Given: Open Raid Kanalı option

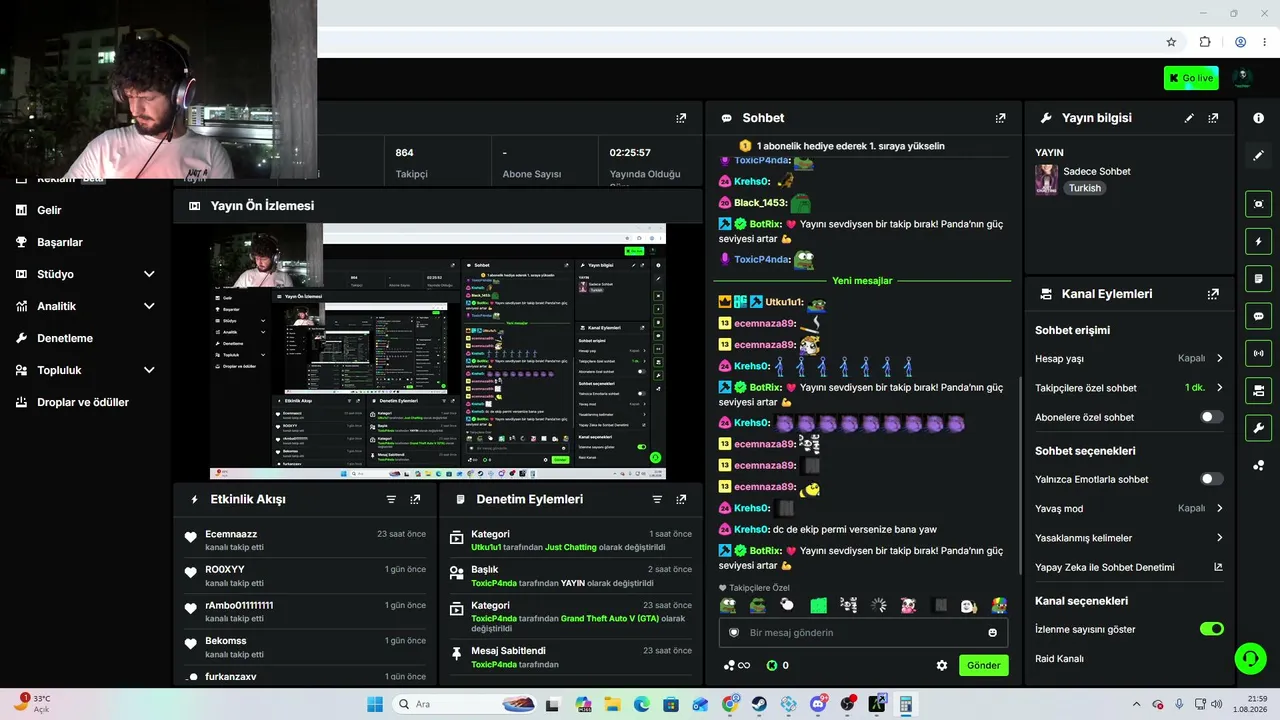Looking at the screenshot, I should click(x=1059, y=659).
